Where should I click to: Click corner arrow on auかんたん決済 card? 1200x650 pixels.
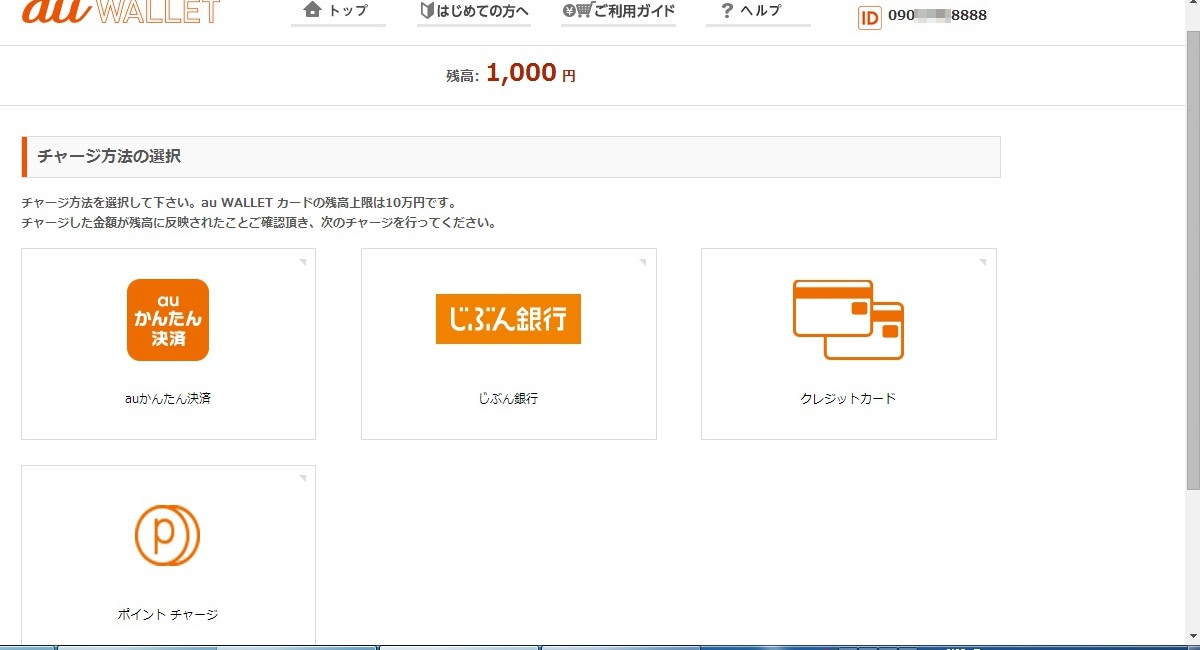point(303,262)
